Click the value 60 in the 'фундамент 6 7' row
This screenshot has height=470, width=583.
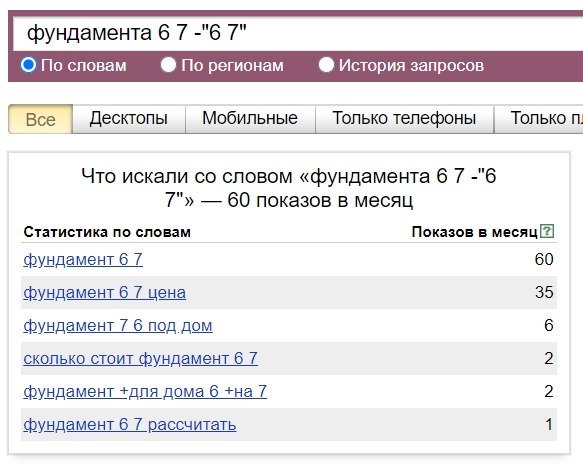(544, 259)
